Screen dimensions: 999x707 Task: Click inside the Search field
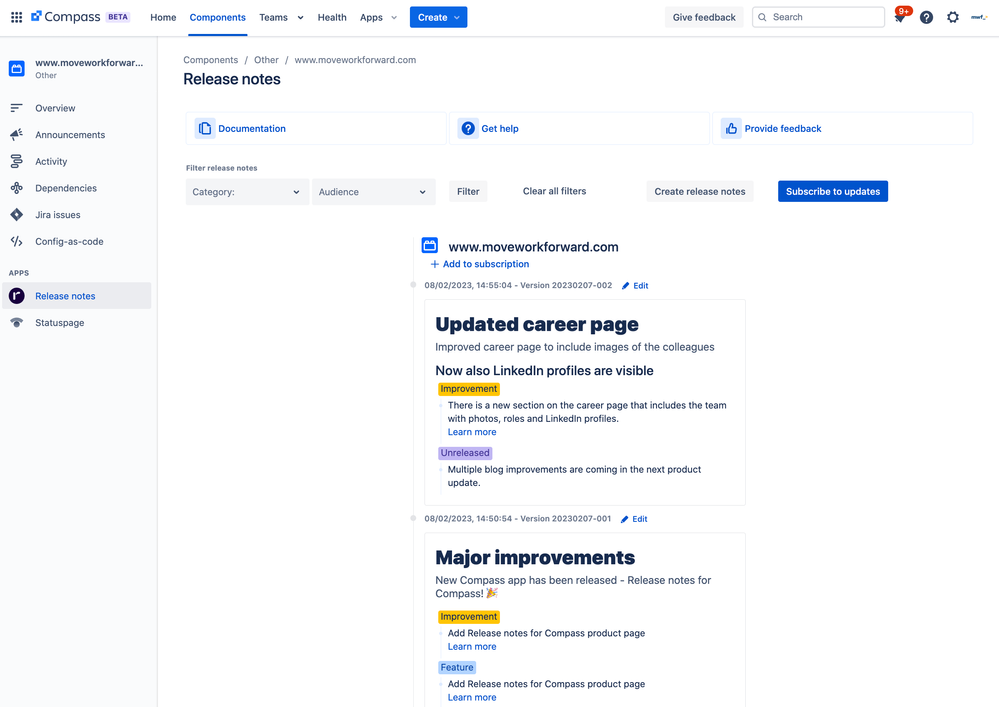click(x=818, y=17)
